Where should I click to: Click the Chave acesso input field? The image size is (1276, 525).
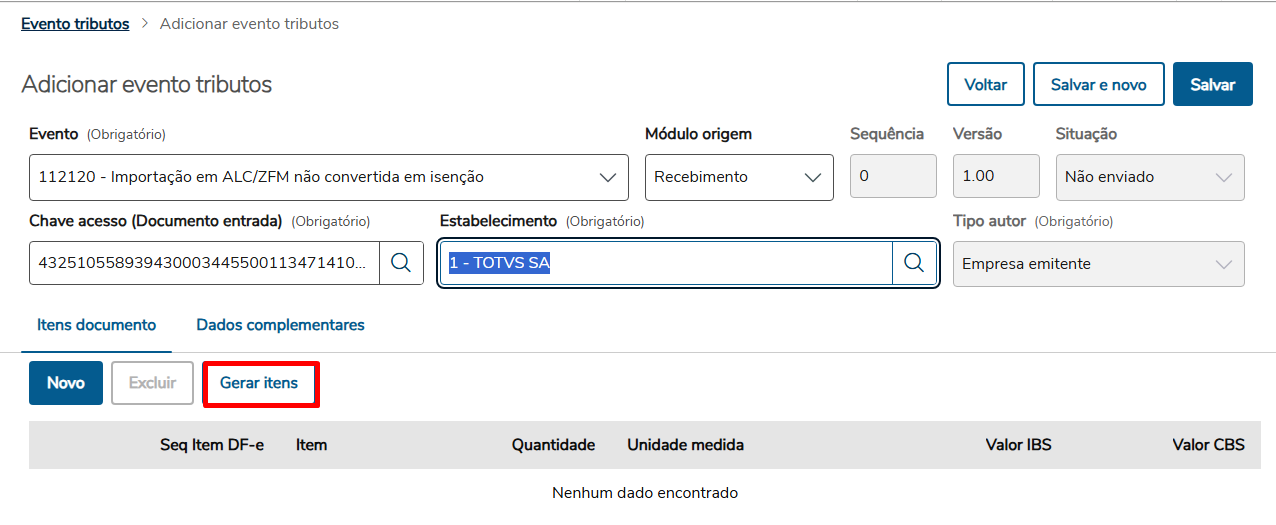click(x=204, y=263)
